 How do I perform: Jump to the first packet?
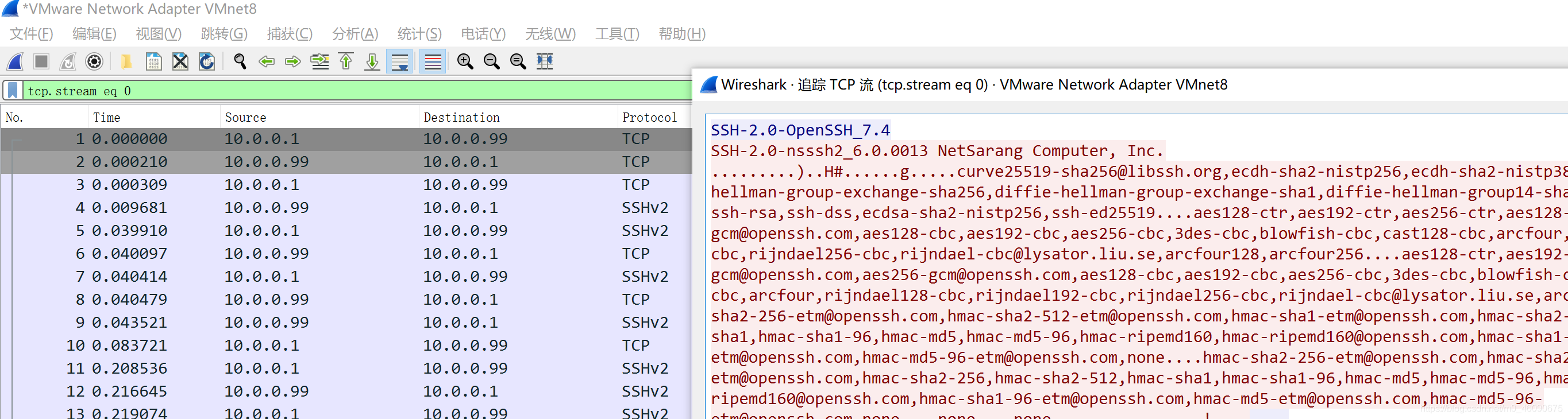[x=346, y=61]
